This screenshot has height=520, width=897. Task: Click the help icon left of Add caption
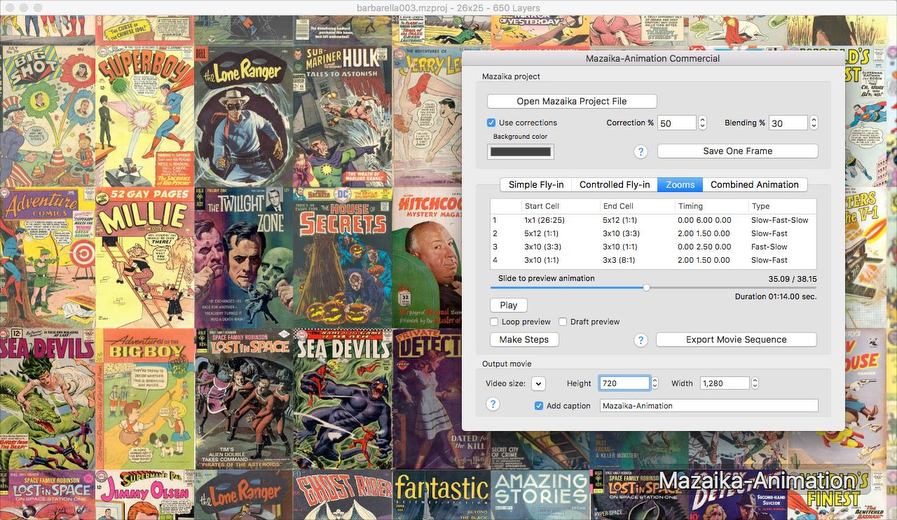(493, 404)
